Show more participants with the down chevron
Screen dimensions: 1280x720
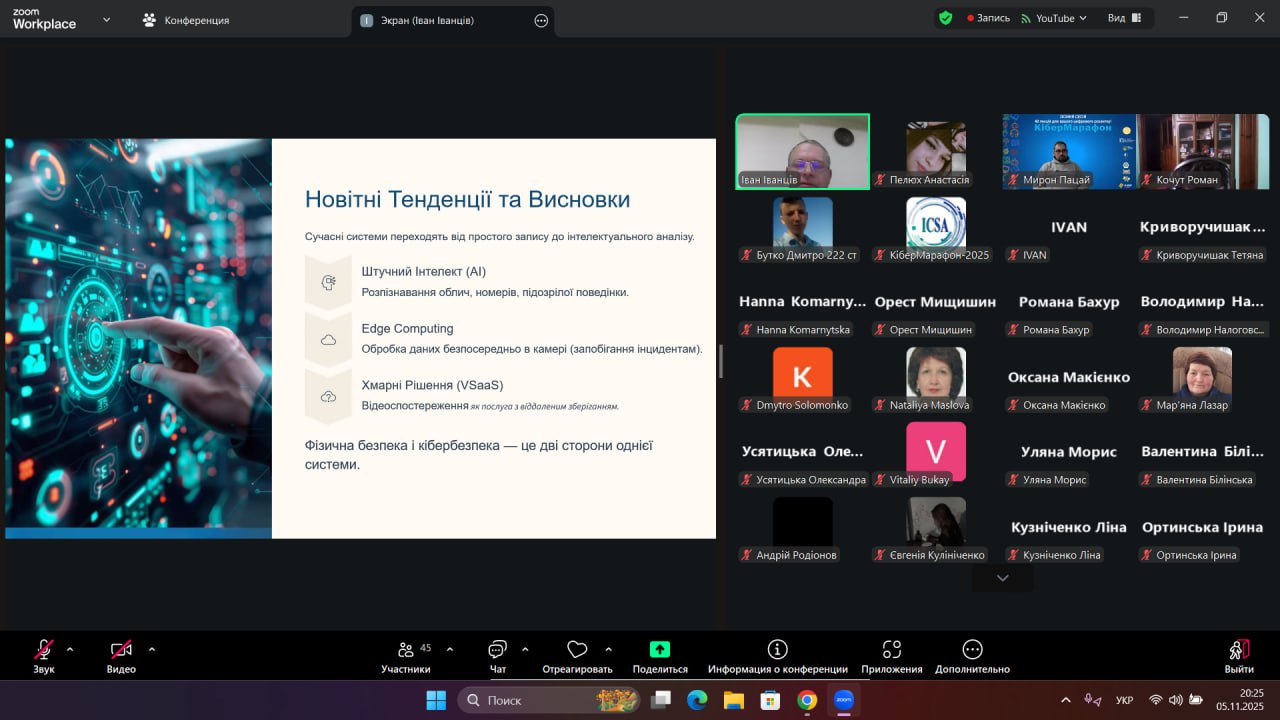pos(1002,578)
